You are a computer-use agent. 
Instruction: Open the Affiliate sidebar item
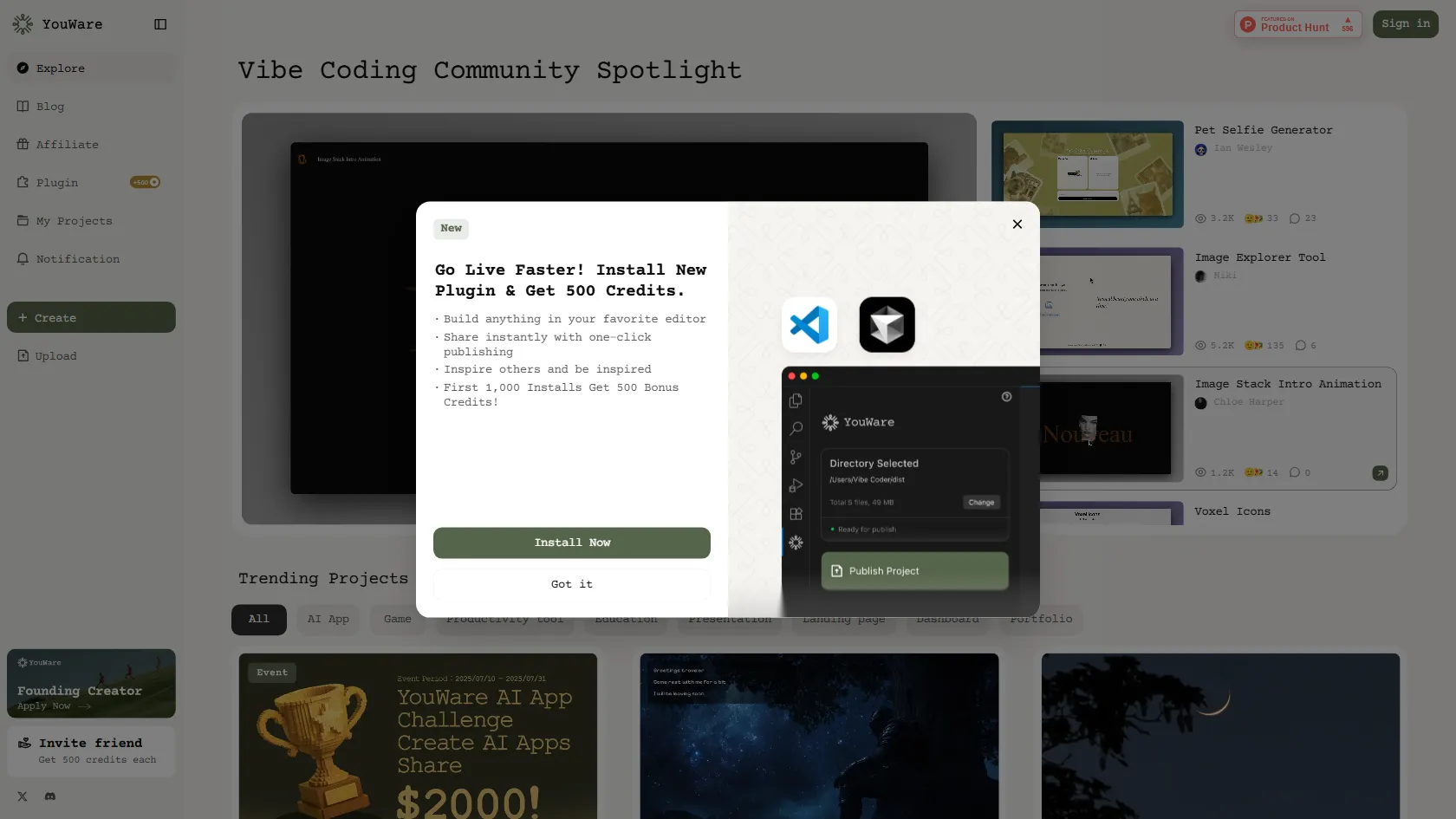pos(91,145)
